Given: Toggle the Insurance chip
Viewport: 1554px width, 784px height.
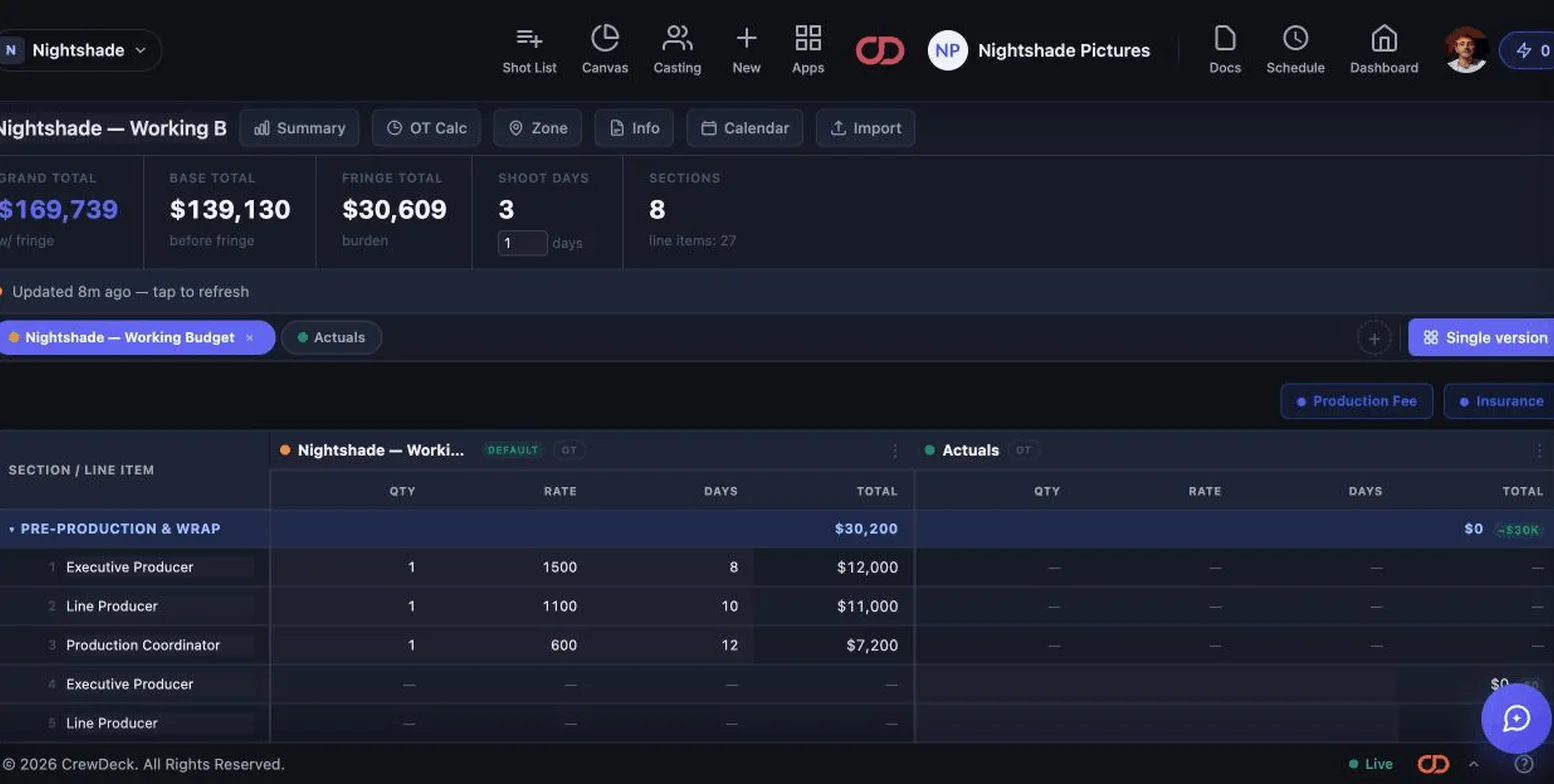Looking at the screenshot, I should click(1500, 401).
